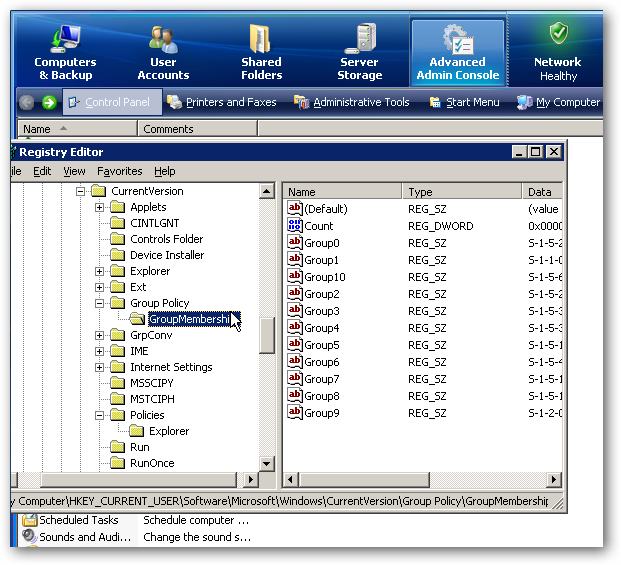This screenshot has width=621, height=565.
Task: Select the (Default) value icon
Action: 295,208
